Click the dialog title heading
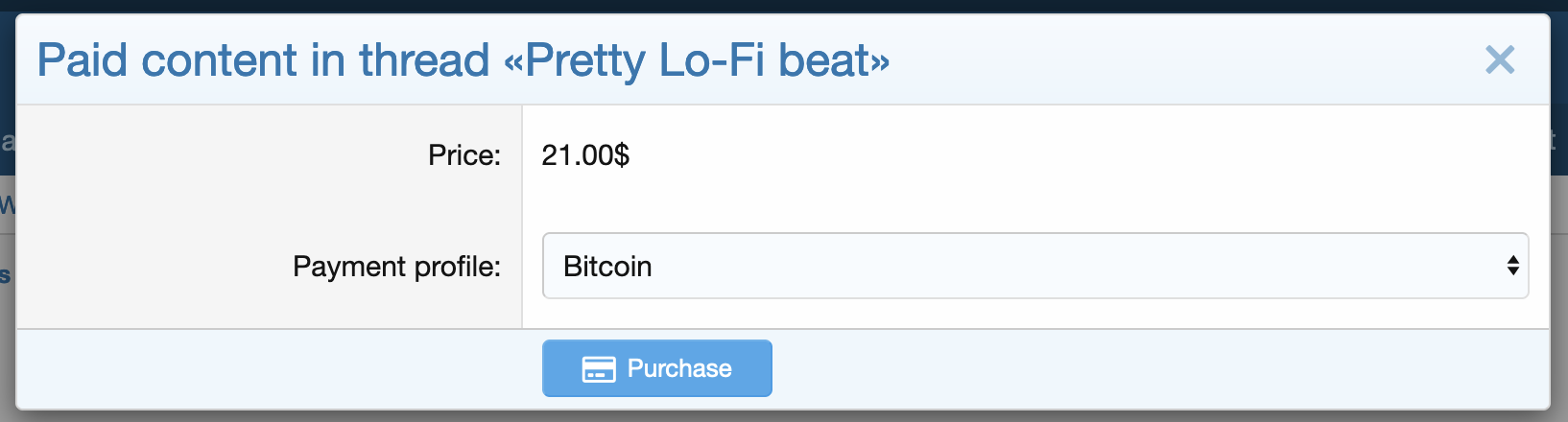 coord(463,60)
